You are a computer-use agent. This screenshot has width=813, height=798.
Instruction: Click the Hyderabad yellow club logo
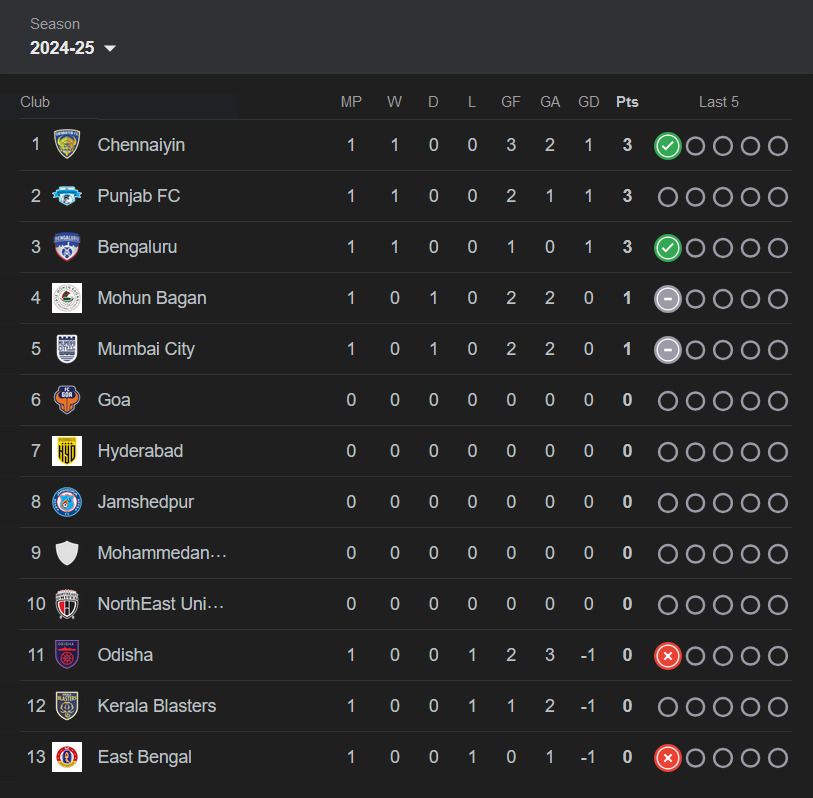(x=67, y=451)
